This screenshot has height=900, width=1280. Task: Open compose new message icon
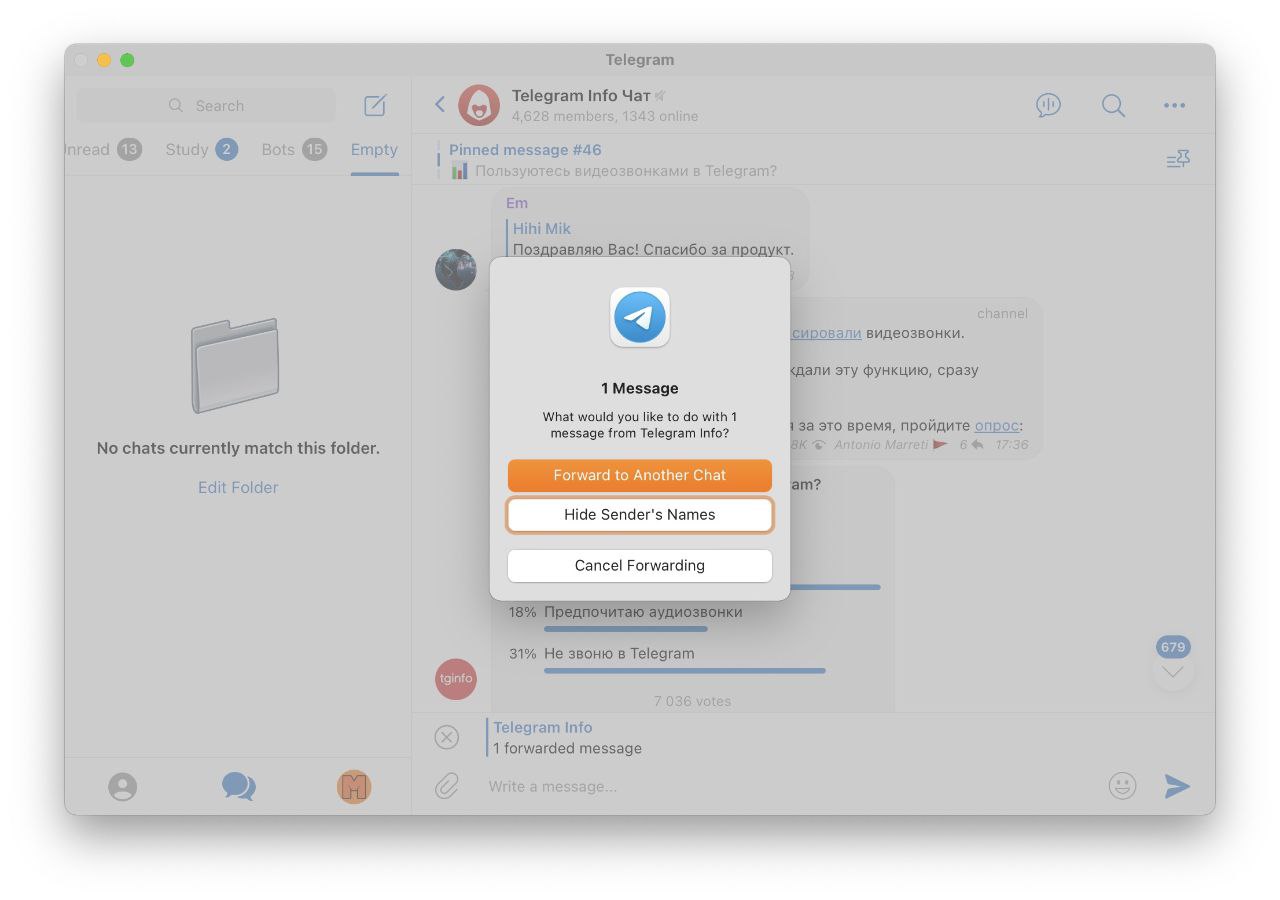tap(375, 105)
